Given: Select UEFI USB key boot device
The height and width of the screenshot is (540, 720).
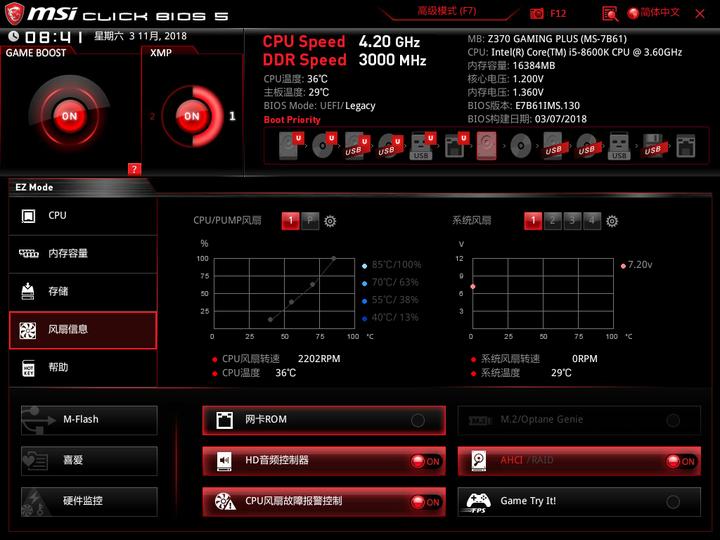Looking at the screenshot, I should [x=422, y=146].
